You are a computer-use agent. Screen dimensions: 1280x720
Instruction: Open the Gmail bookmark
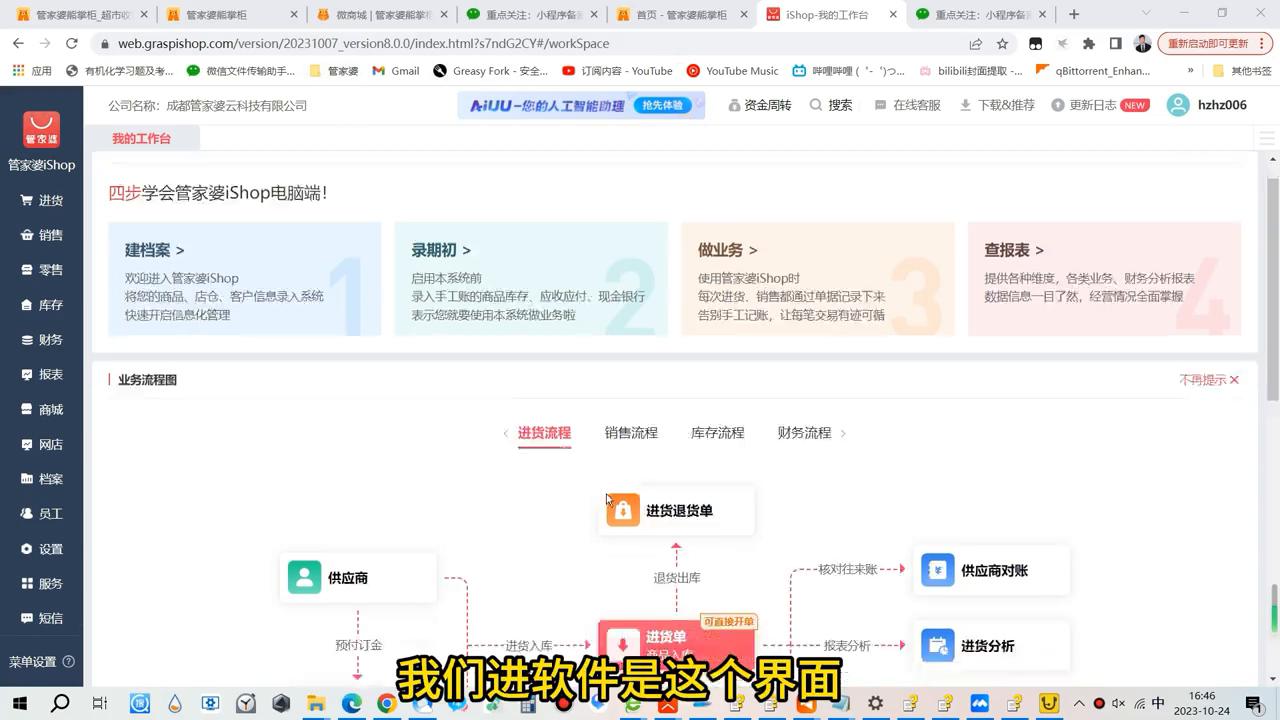[x=396, y=71]
